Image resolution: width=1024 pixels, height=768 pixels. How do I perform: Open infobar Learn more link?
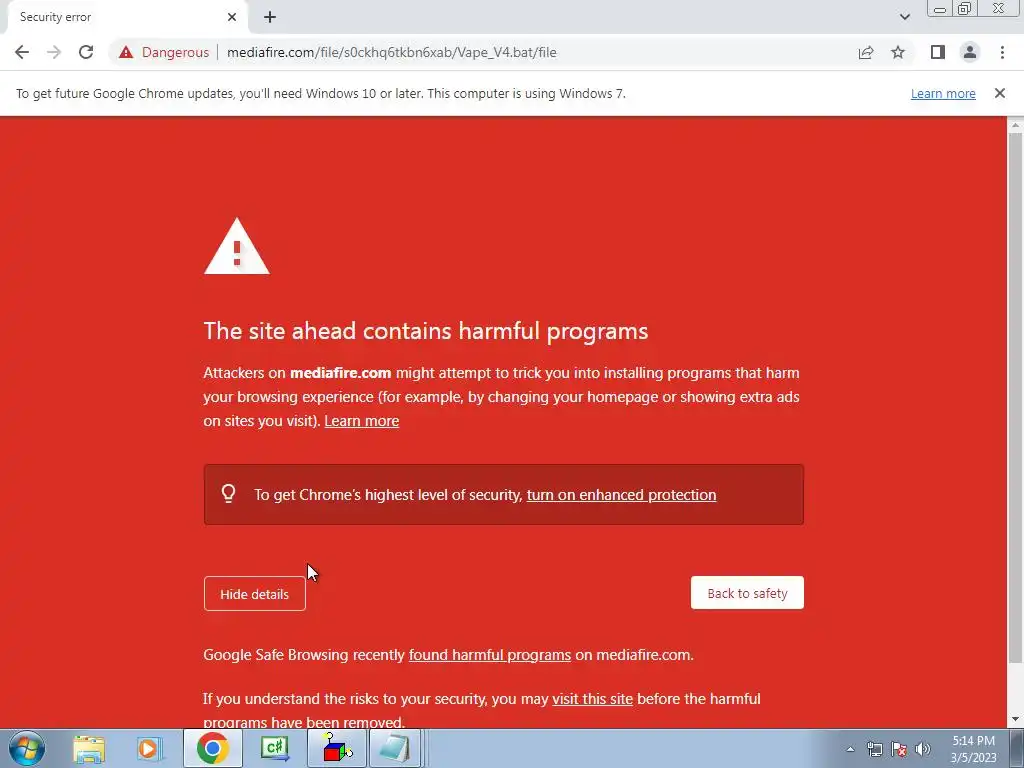(943, 93)
